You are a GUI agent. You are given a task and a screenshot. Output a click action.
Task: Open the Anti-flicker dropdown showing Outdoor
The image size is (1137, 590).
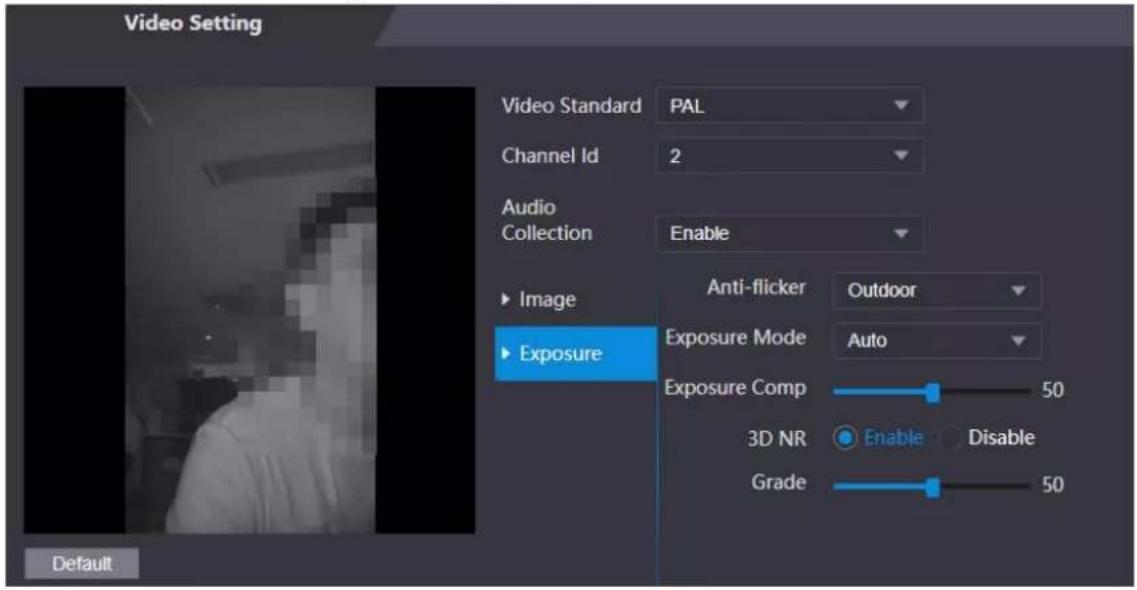pyautogui.click(x=938, y=291)
